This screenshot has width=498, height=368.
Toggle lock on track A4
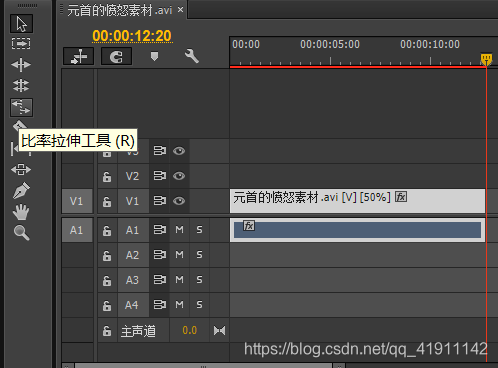pos(107,305)
